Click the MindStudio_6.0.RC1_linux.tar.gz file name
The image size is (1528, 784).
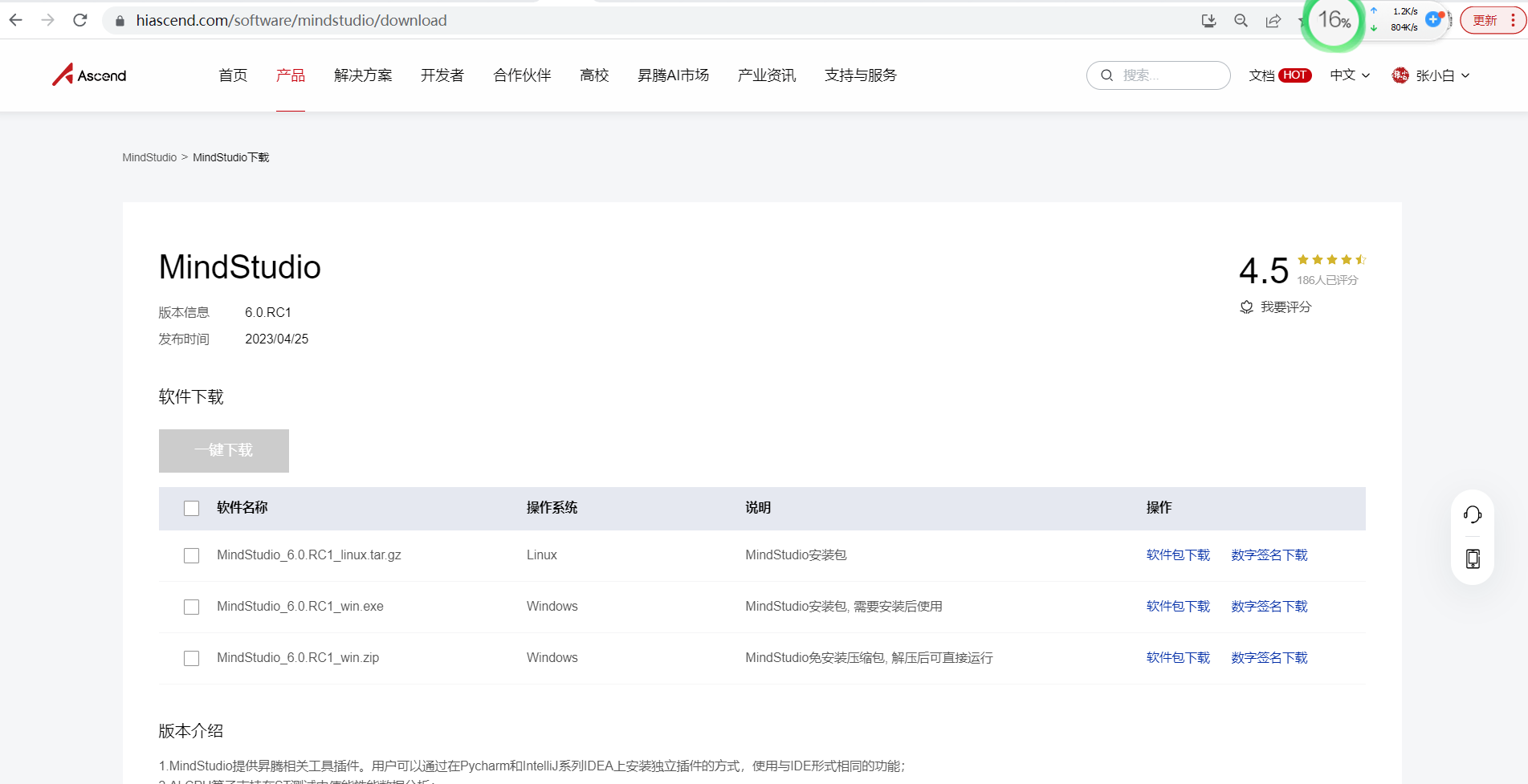coord(309,555)
